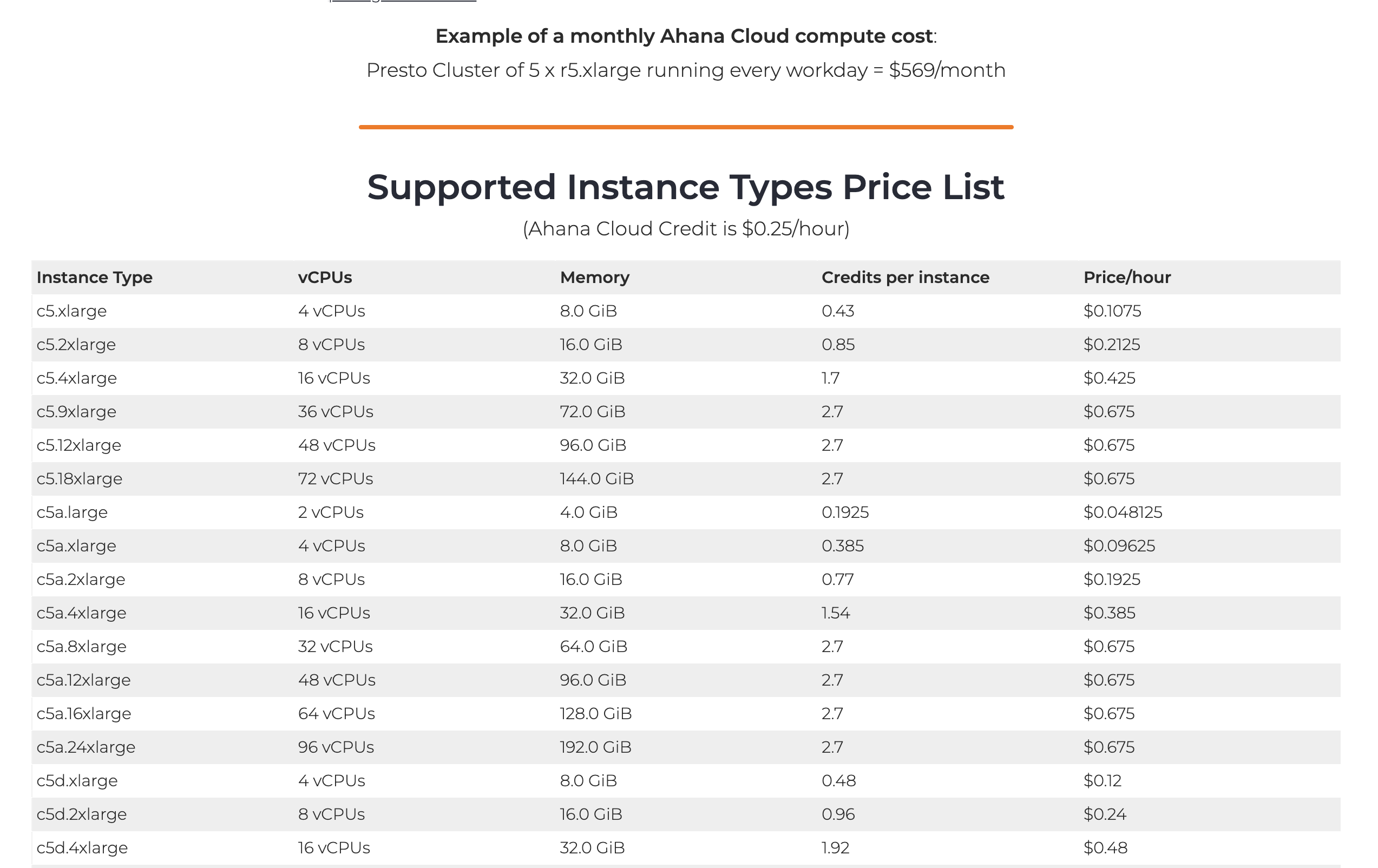Select the c5.xlarge instance type cell
The height and width of the screenshot is (868, 1378).
tap(71, 311)
